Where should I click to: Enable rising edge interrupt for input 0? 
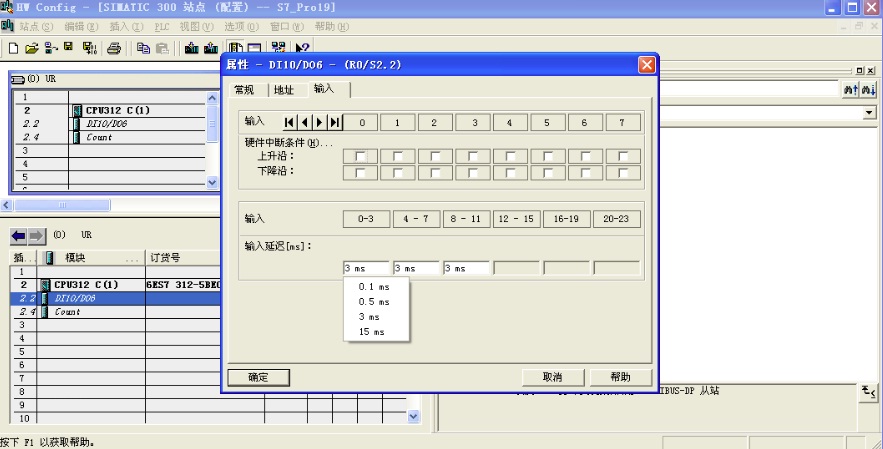point(360,156)
